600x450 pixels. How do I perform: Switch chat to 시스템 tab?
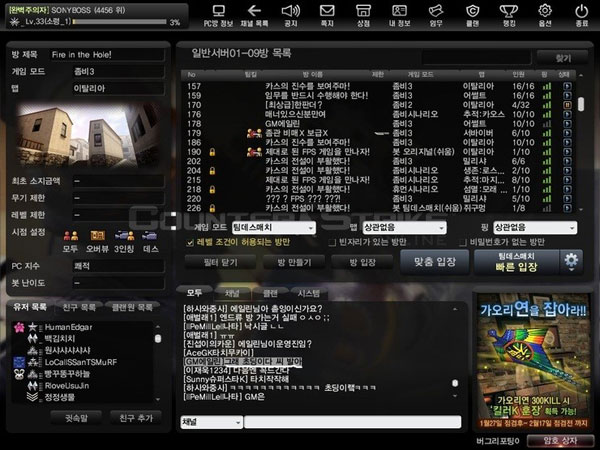point(308,293)
